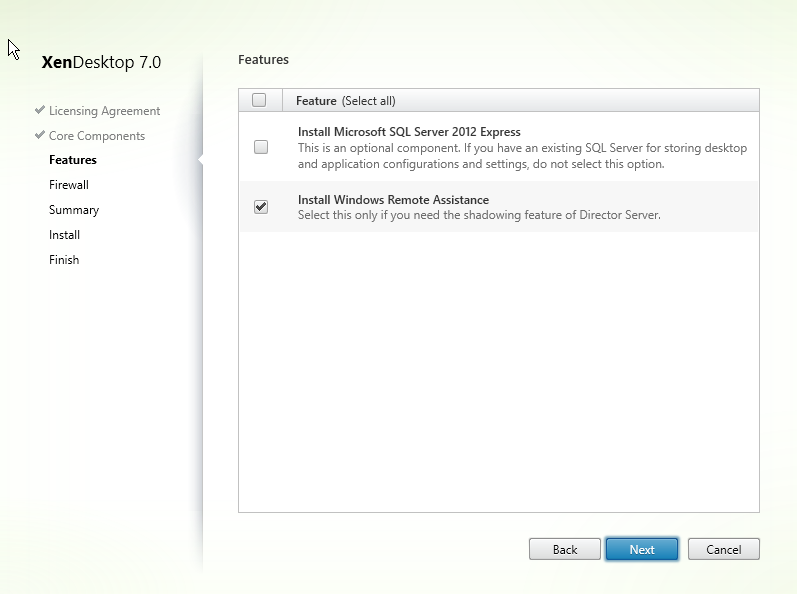Screen dimensions: 797x594
Task: Click the XenDesktop 7.0 title
Action: click(101, 62)
